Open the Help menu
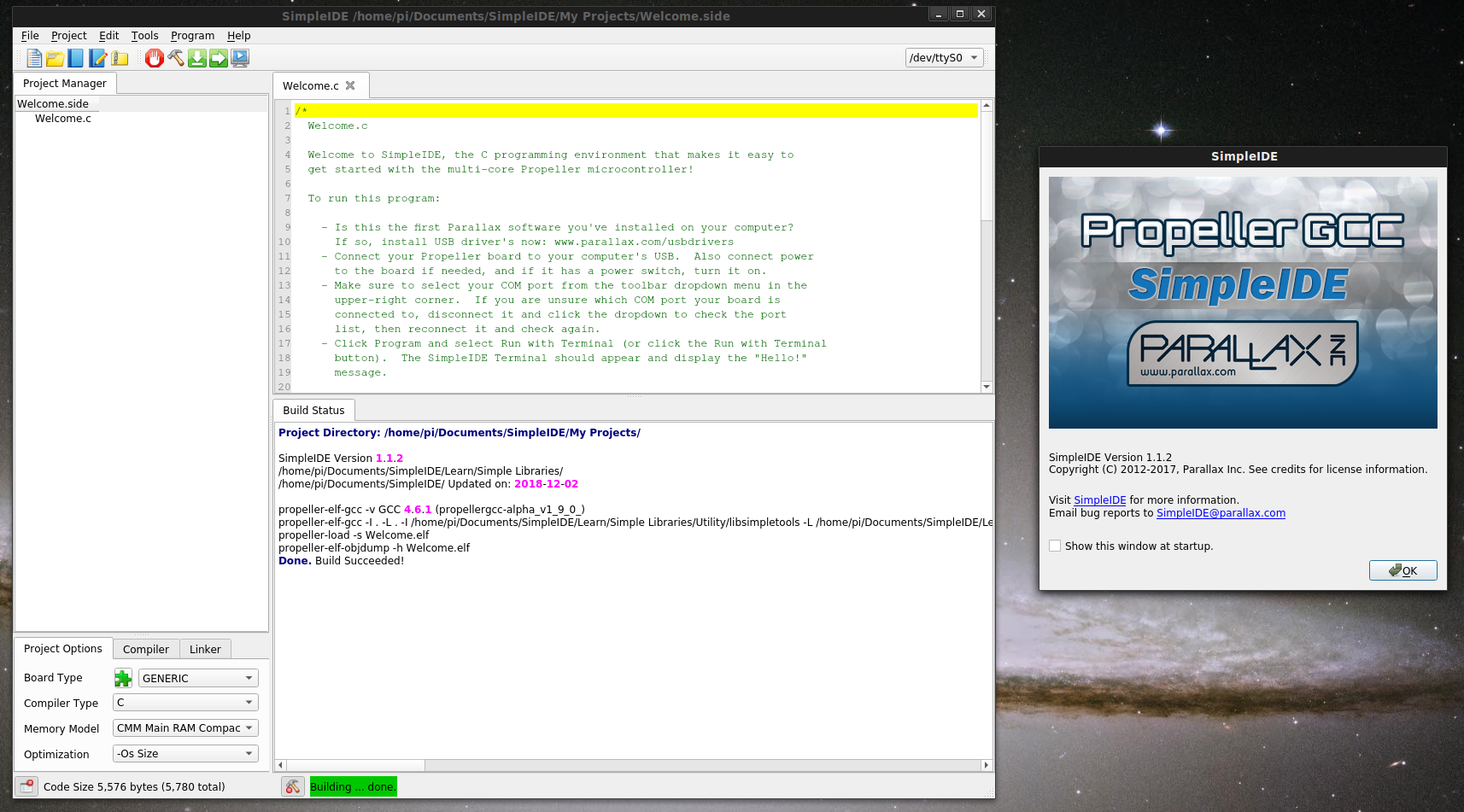The height and width of the screenshot is (812, 1464). point(238,36)
